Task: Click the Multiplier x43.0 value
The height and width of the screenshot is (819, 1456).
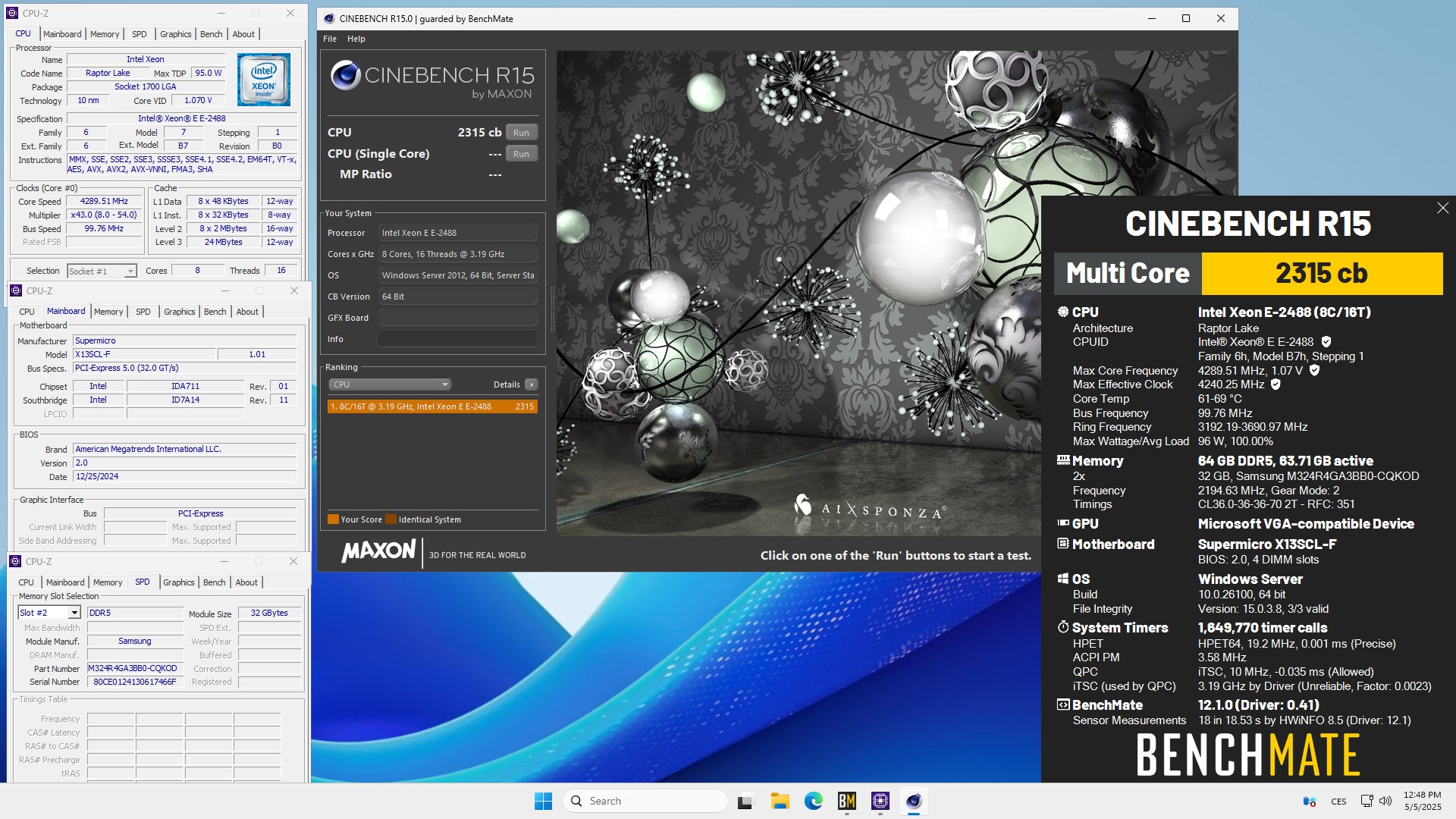Action: click(105, 215)
